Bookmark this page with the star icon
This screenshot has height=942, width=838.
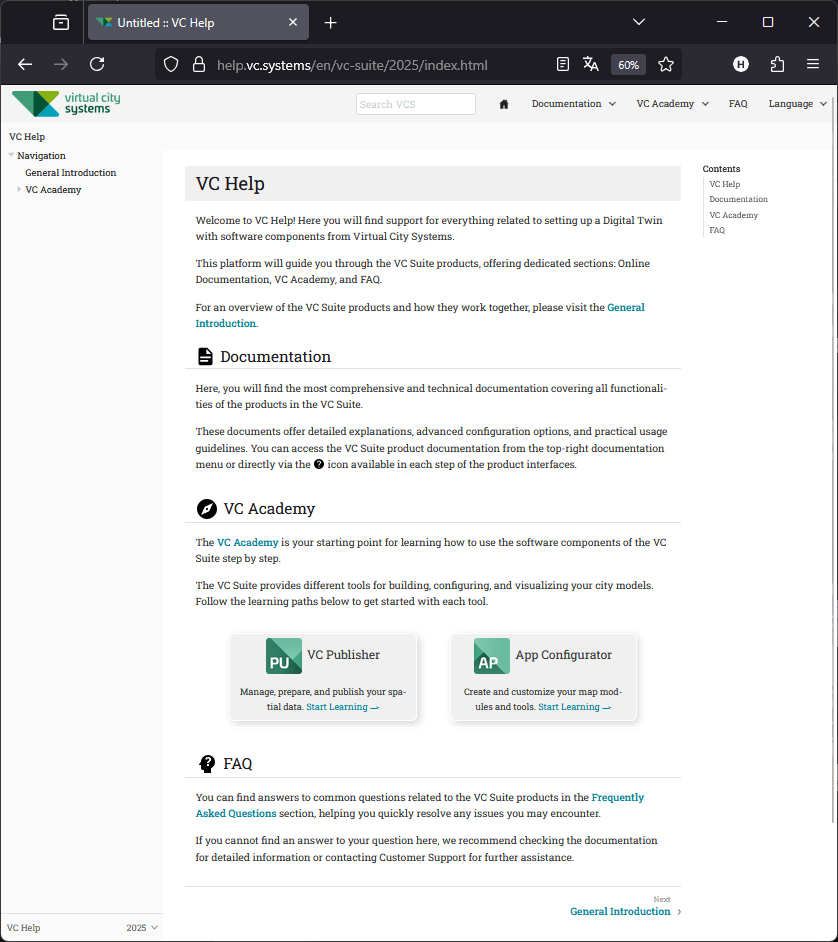coord(666,64)
